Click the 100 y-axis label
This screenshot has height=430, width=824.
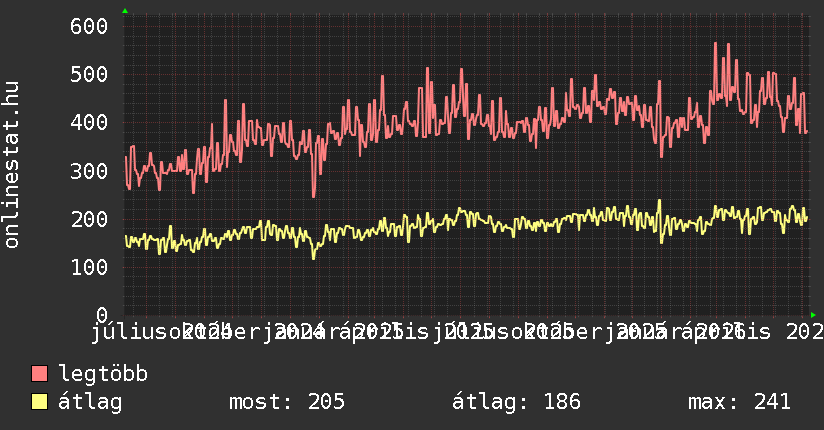89,268
